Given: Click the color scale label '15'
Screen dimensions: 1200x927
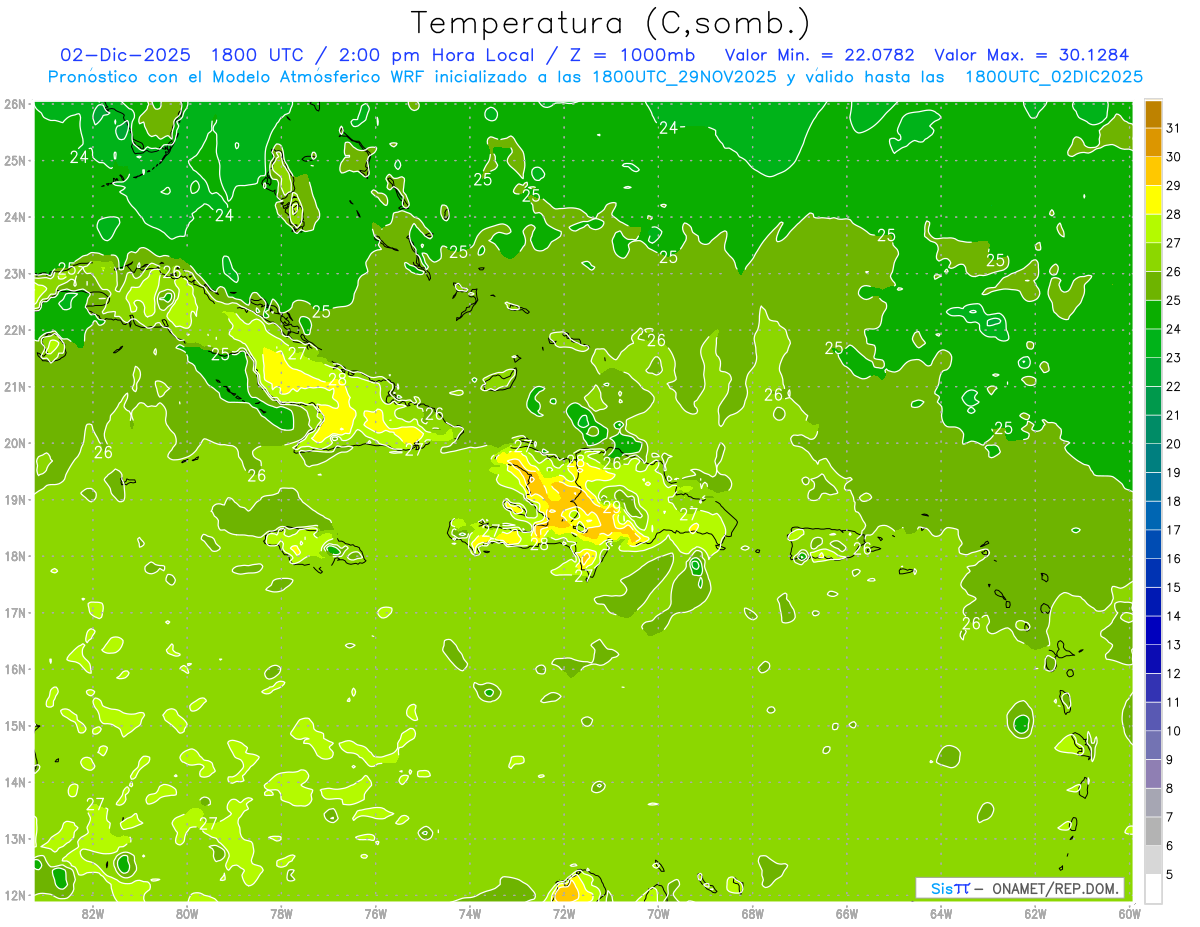Looking at the screenshot, I should (1173, 587).
